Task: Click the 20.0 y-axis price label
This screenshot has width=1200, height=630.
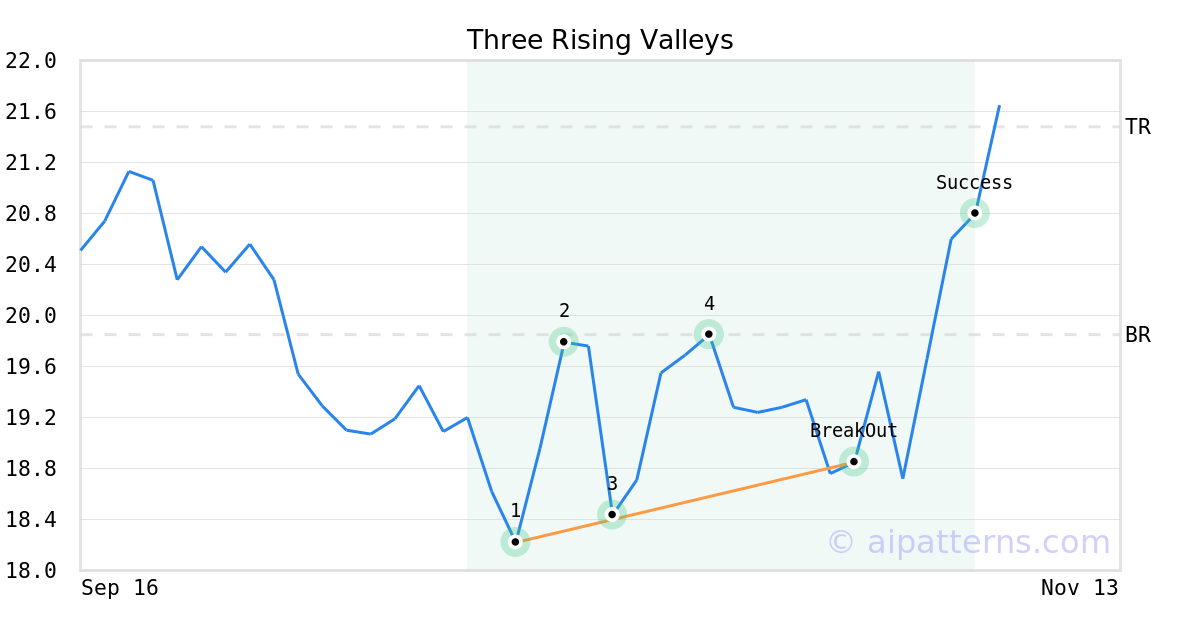Action: (x=30, y=316)
